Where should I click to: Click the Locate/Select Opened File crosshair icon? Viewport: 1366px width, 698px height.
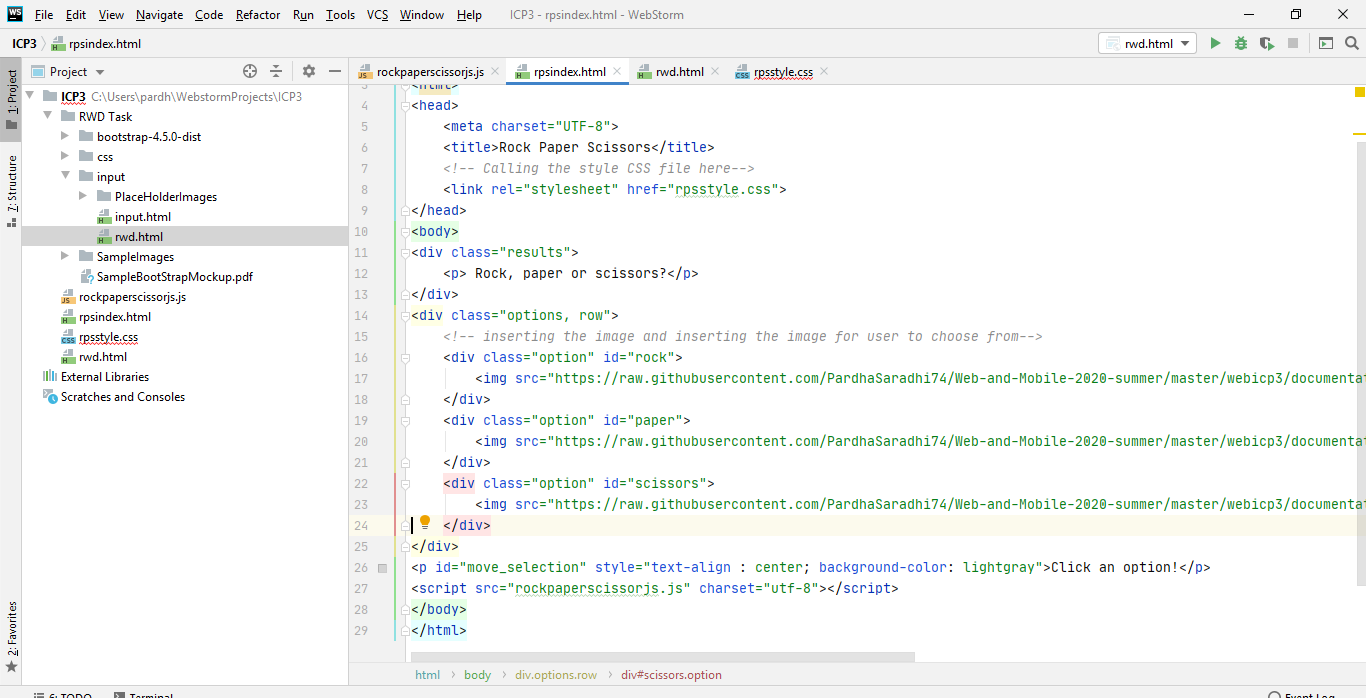[250, 71]
